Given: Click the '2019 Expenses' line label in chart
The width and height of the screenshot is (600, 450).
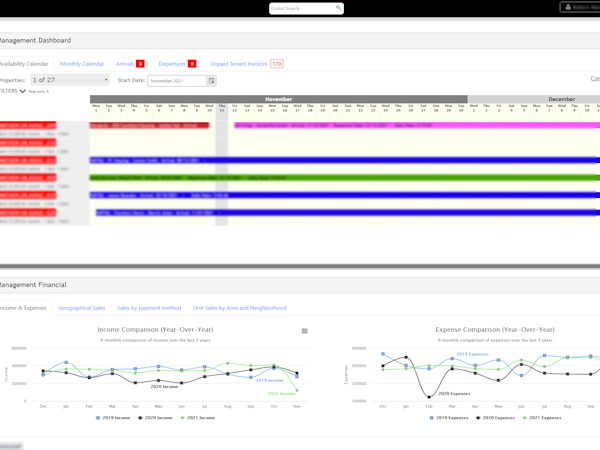Looking at the screenshot, I should (473, 354).
